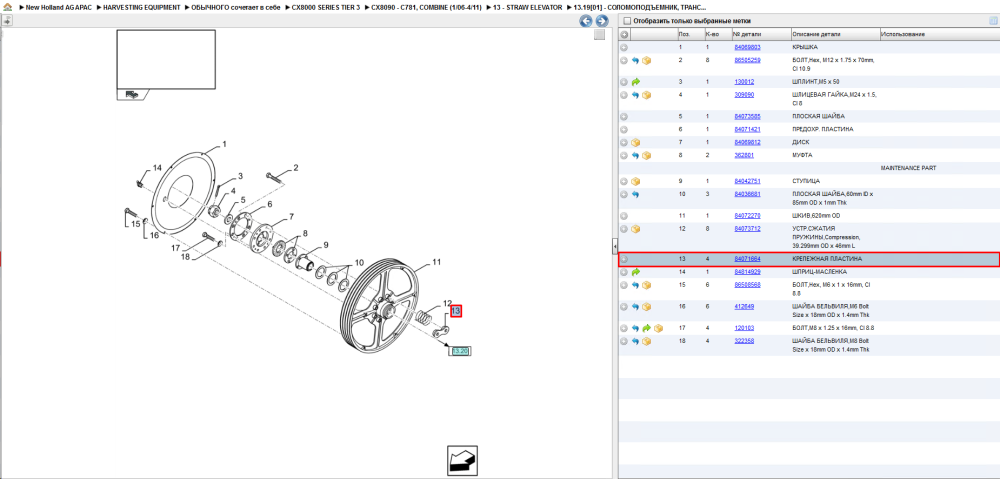Screen dimensions: 1000x479
Task: Sort by the Описание детали column header
Action: (x=834, y=34)
